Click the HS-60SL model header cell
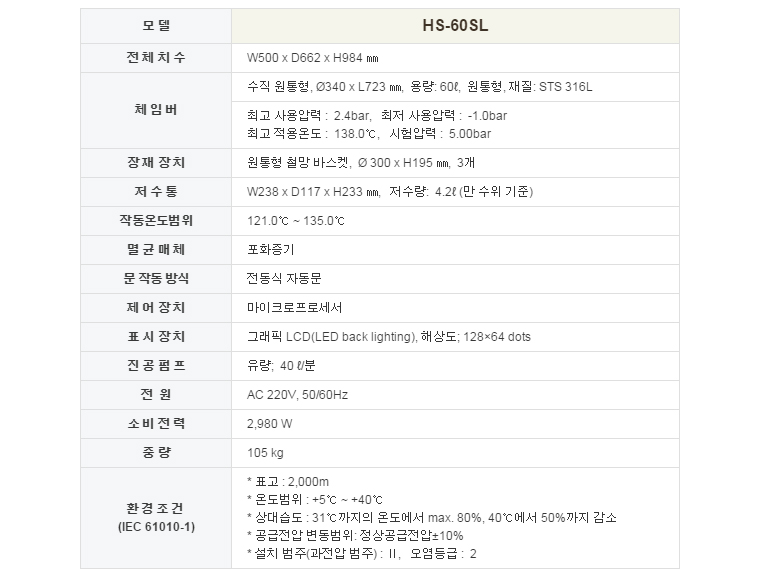Image resolution: width=760 pixels, height=575 pixels. tap(455, 26)
